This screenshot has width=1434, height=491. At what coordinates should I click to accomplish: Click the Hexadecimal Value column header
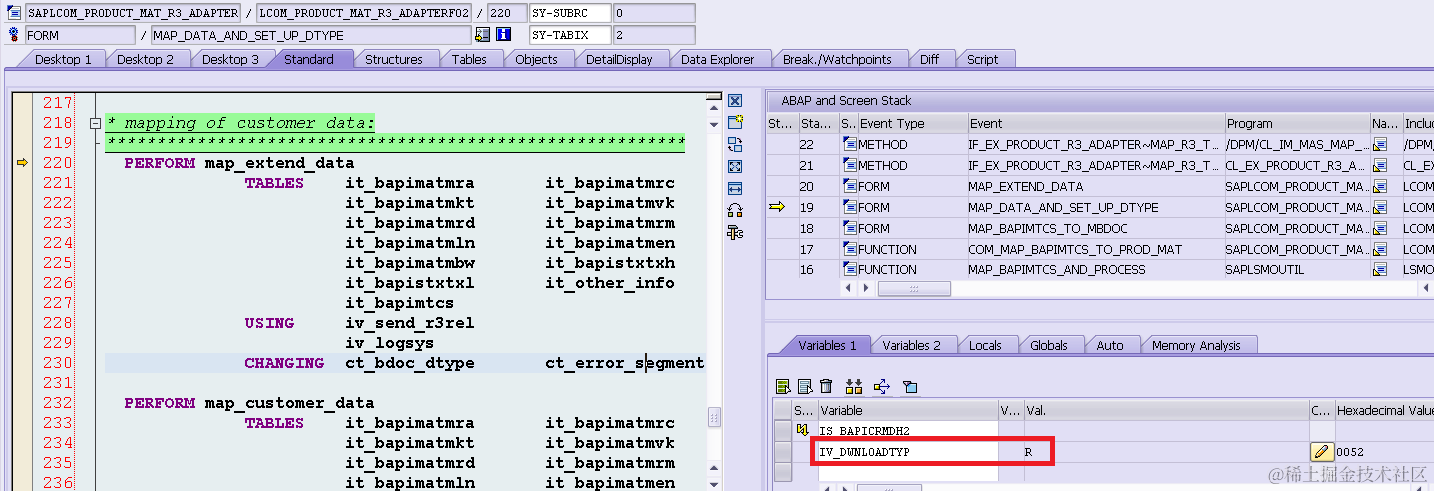point(1385,410)
